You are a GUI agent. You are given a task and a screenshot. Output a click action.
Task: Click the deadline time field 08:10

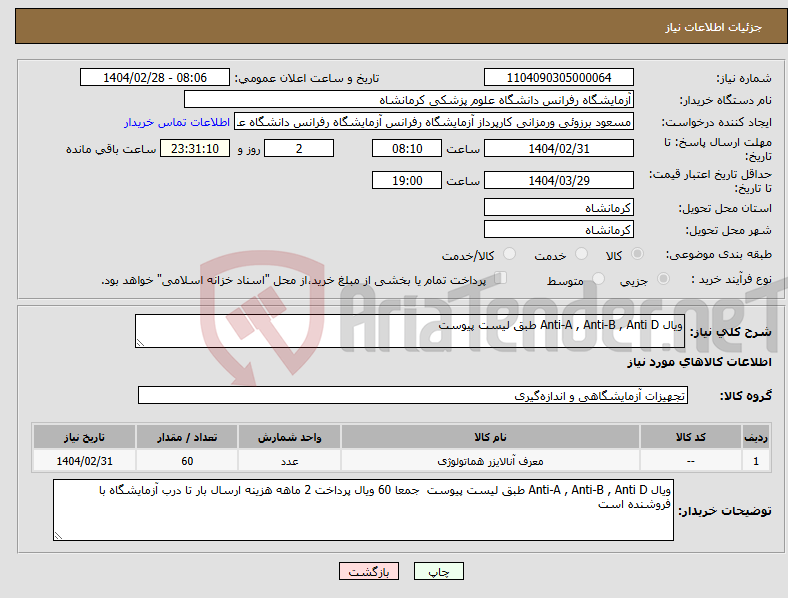point(407,148)
